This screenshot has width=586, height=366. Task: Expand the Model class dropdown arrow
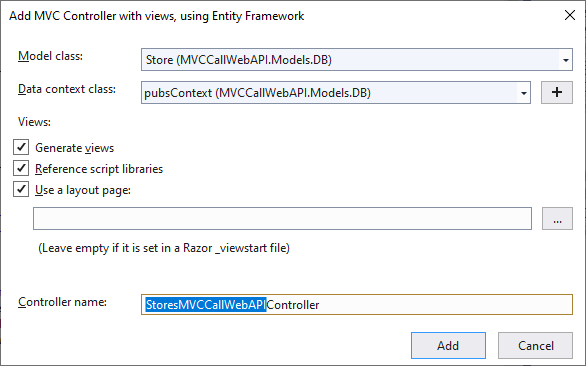[x=565, y=60]
